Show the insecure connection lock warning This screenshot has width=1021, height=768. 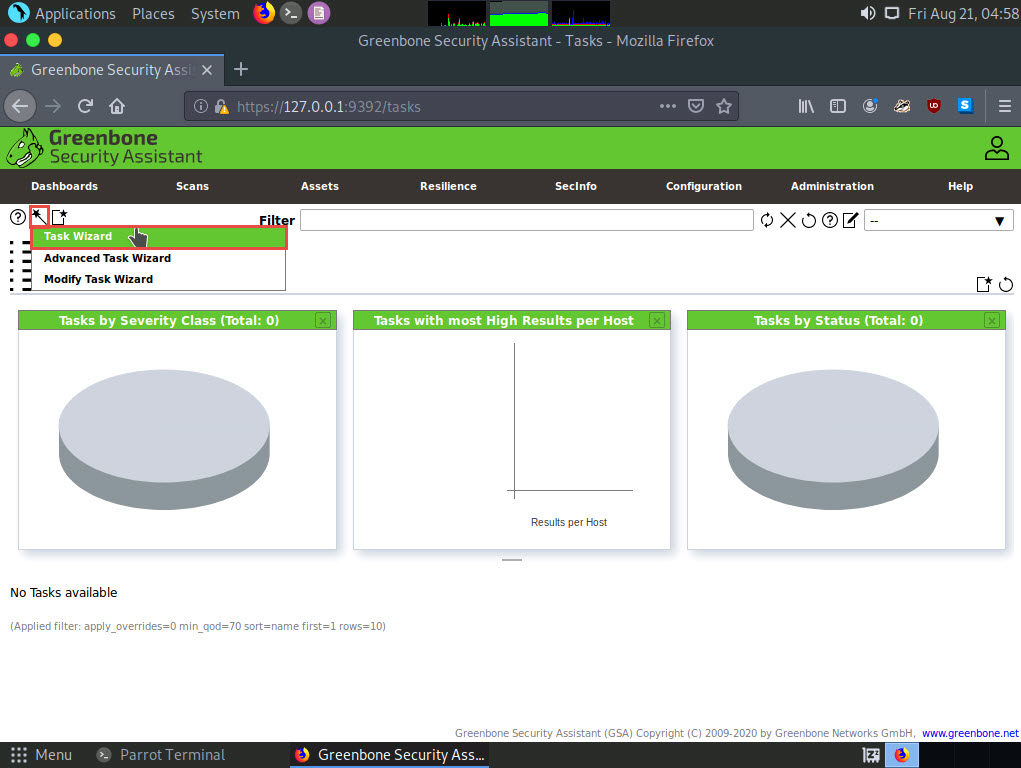coord(221,106)
